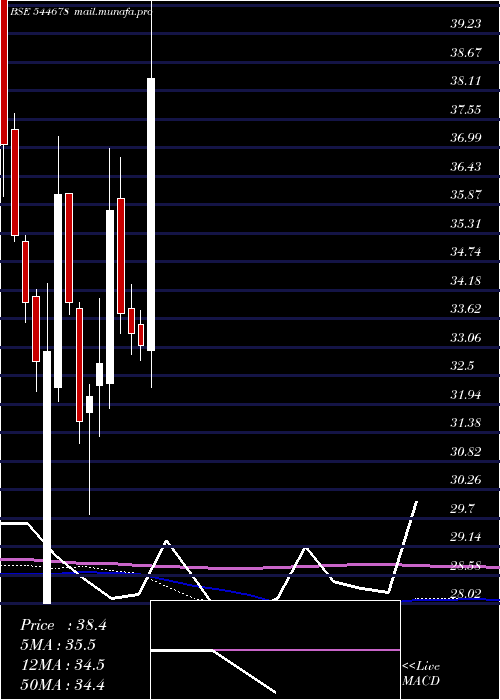Click the mail.munafa.pro site label
This screenshot has width=500, height=700.
pyautogui.click(x=113, y=12)
